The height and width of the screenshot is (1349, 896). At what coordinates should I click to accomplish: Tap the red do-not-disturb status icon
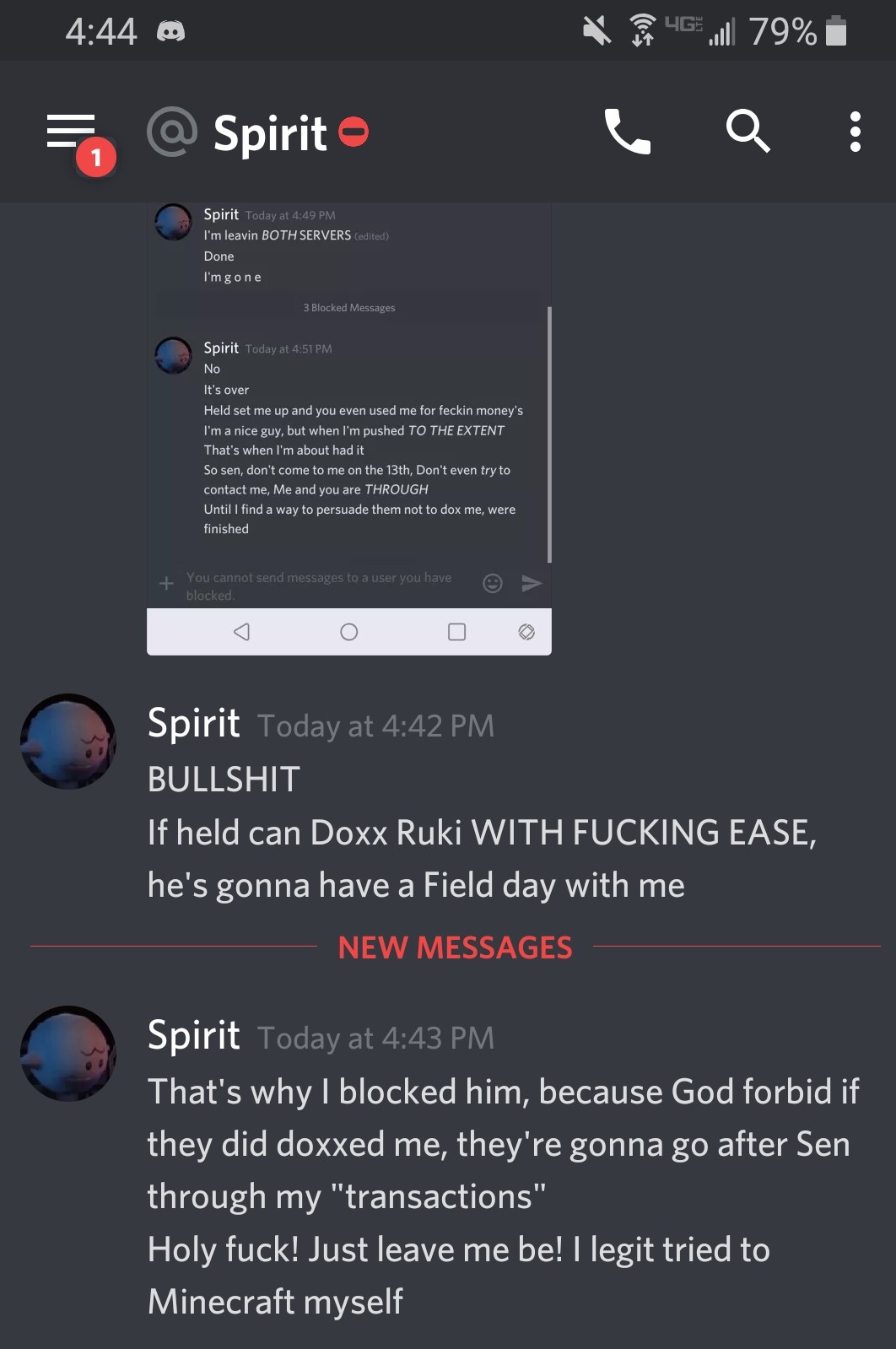pyautogui.click(x=354, y=132)
